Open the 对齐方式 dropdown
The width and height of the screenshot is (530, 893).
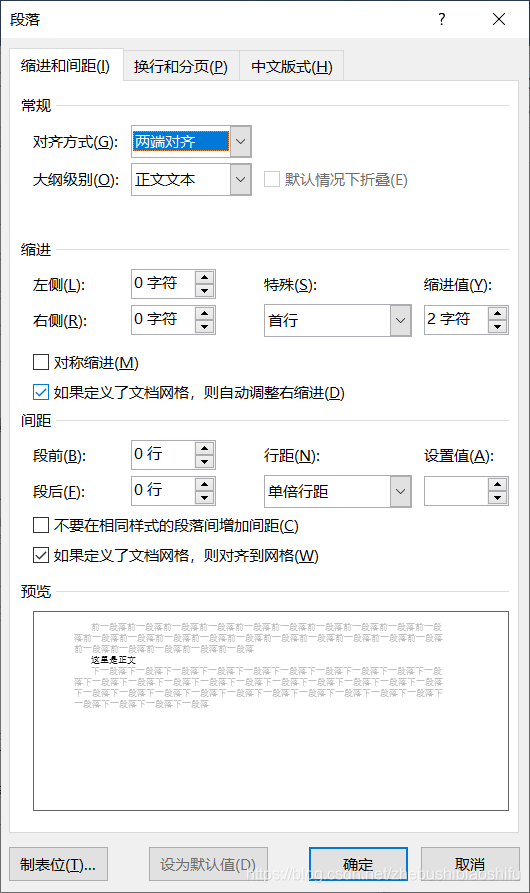pyautogui.click(x=241, y=141)
